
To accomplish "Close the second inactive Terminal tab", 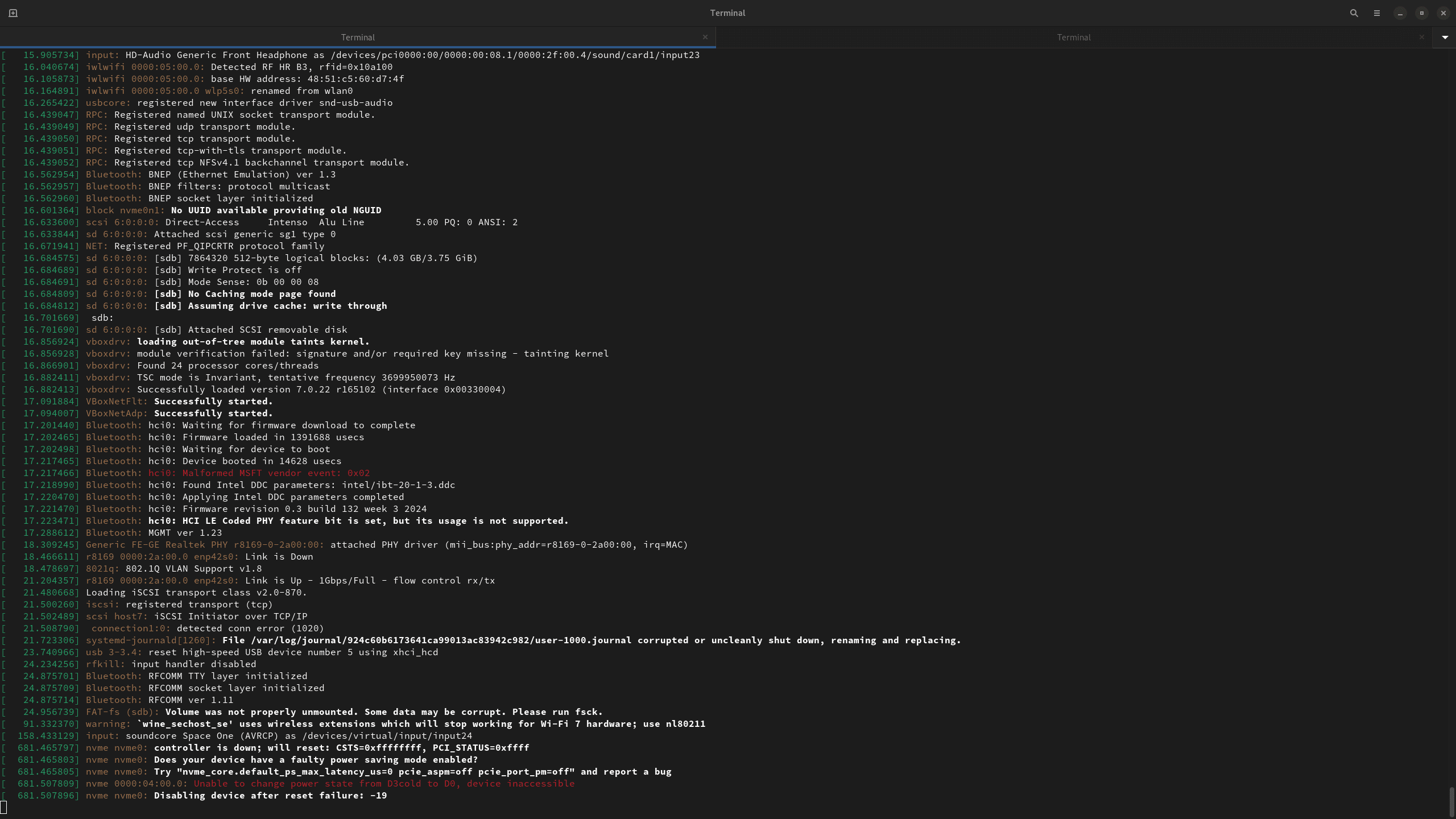I will [x=1422, y=37].
